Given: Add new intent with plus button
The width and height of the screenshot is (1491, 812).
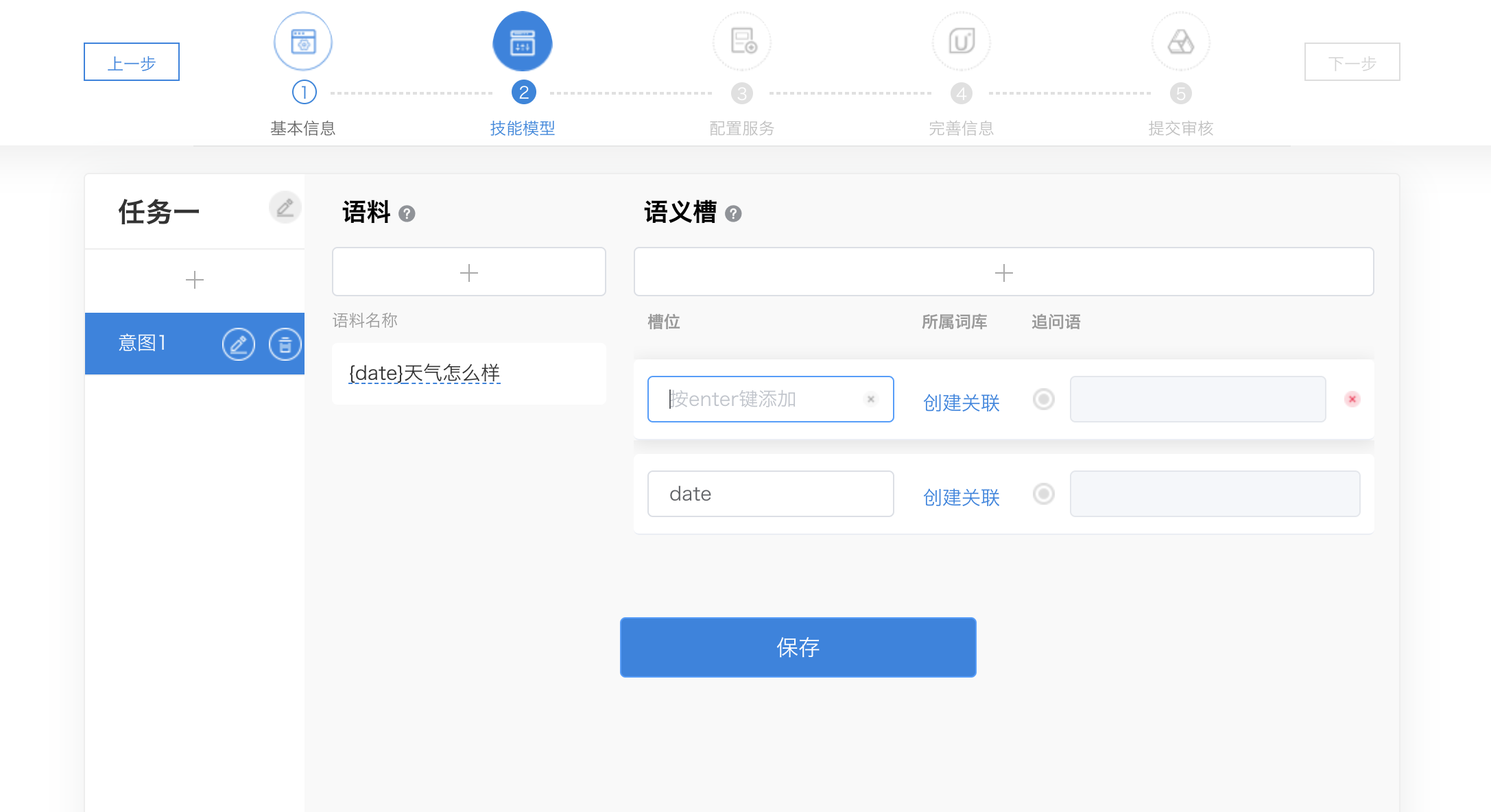Looking at the screenshot, I should (x=195, y=280).
